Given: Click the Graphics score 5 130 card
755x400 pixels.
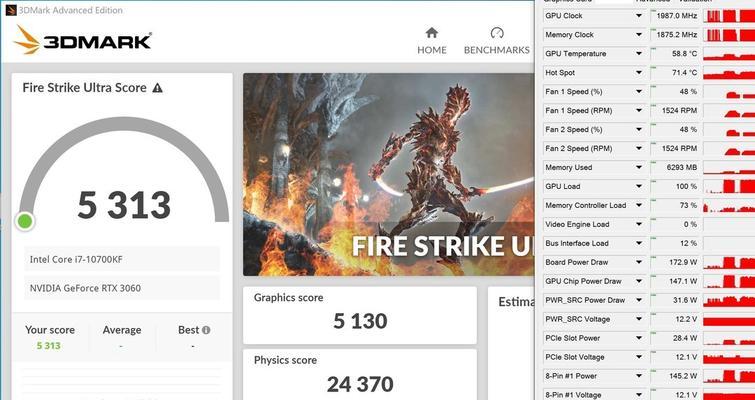Looking at the screenshot, I should click(x=360, y=315).
